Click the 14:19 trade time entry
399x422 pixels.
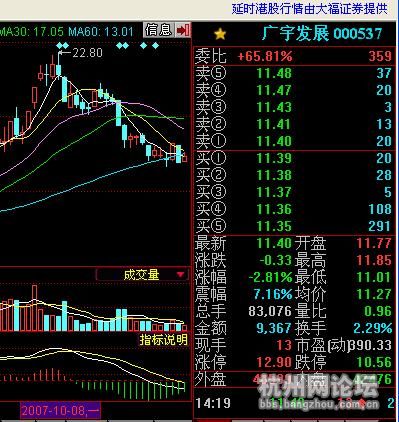[213, 403]
